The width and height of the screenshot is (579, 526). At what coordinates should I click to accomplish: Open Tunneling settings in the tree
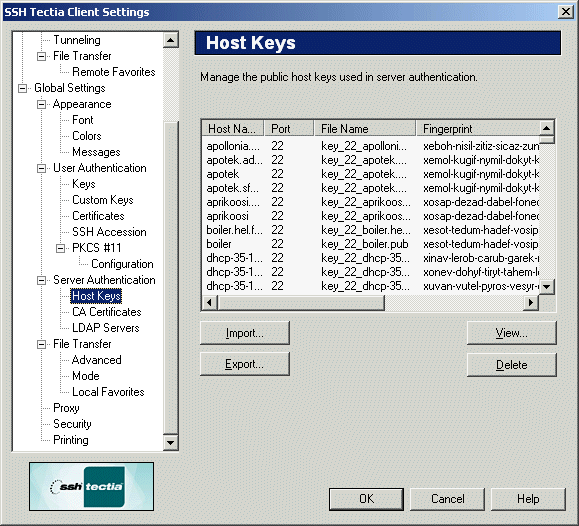pos(77,40)
